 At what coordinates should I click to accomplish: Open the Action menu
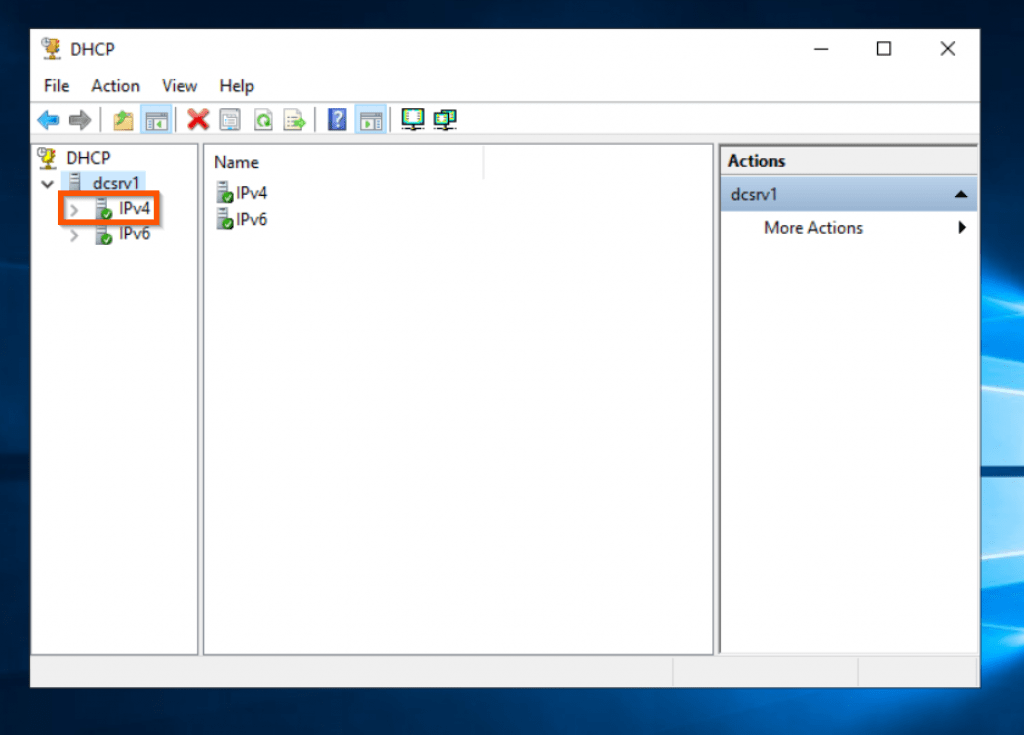point(114,86)
